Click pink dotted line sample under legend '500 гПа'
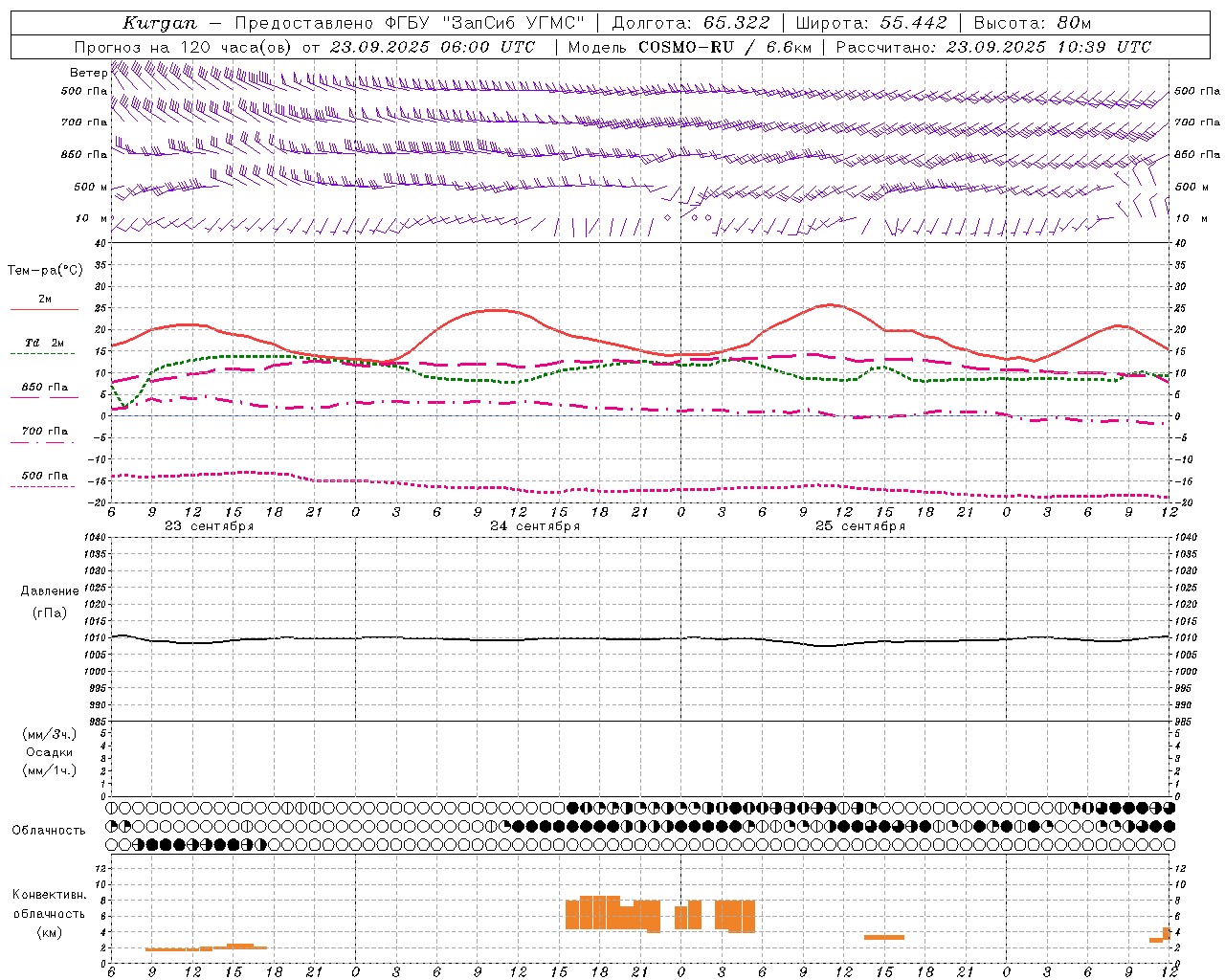 pos(43,486)
